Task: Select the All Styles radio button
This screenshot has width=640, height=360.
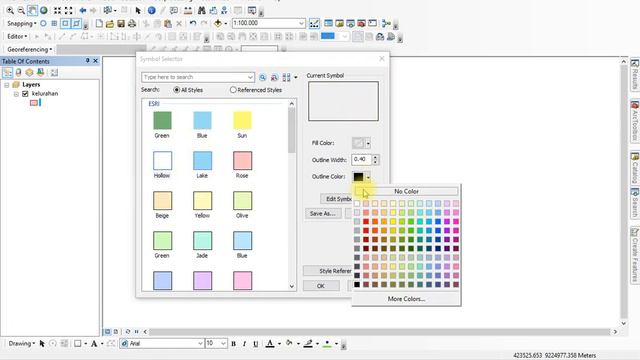Action: coord(176,90)
